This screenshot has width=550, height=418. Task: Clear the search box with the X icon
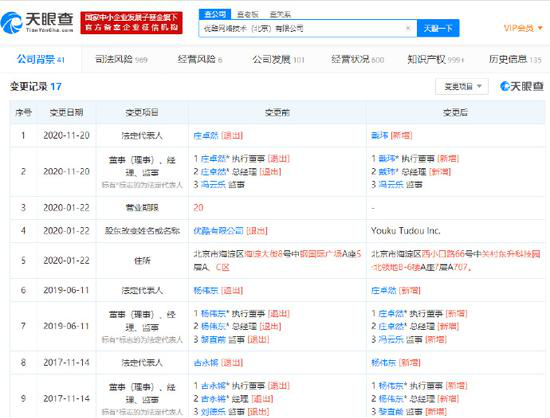click(408, 28)
